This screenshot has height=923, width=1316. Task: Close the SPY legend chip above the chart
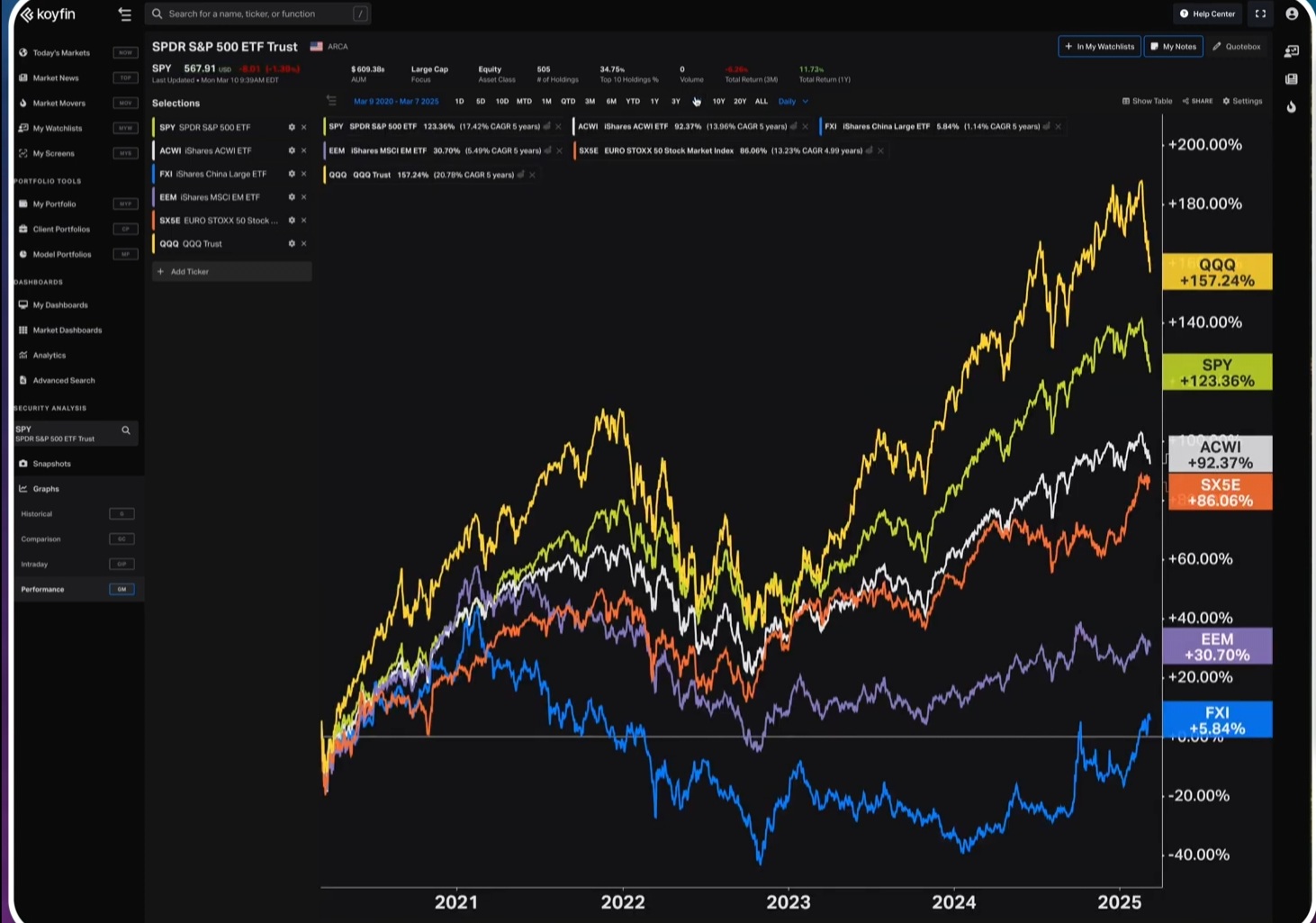[558, 127]
